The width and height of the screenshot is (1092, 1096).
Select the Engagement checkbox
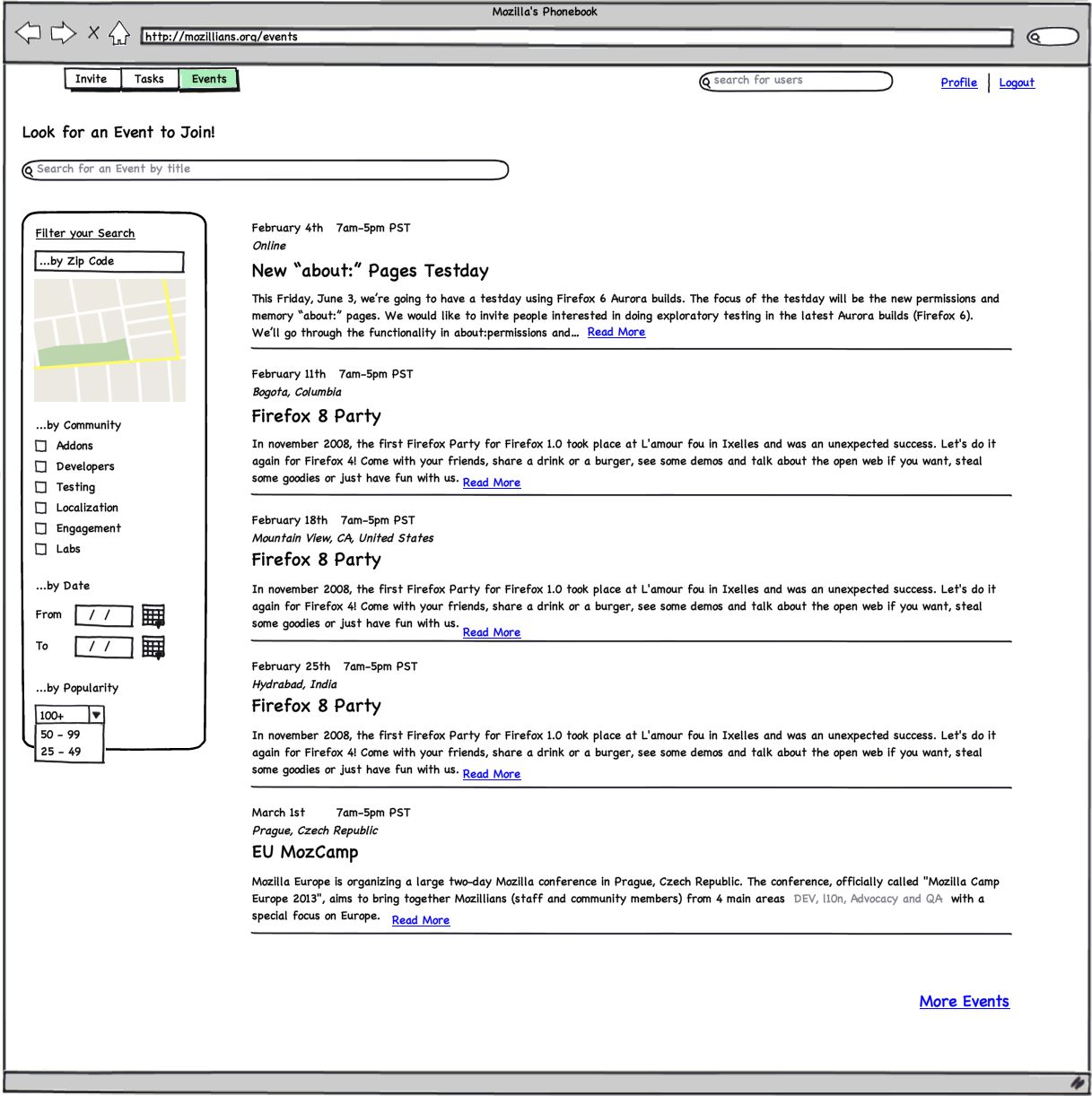[x=41, y=528]
